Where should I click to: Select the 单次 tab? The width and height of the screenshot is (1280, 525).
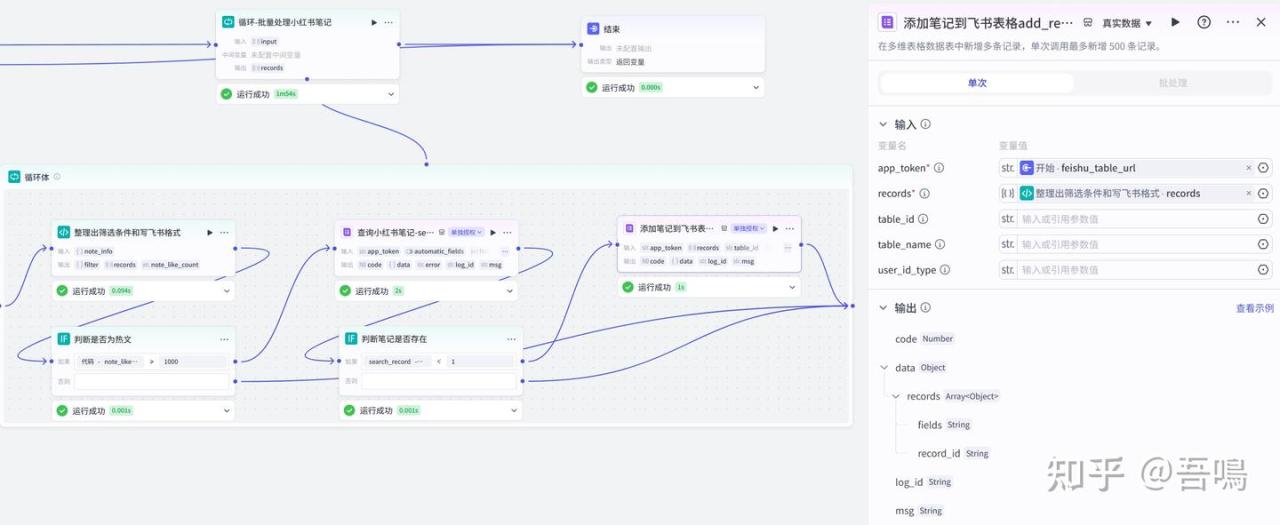(x=976, y=83)
